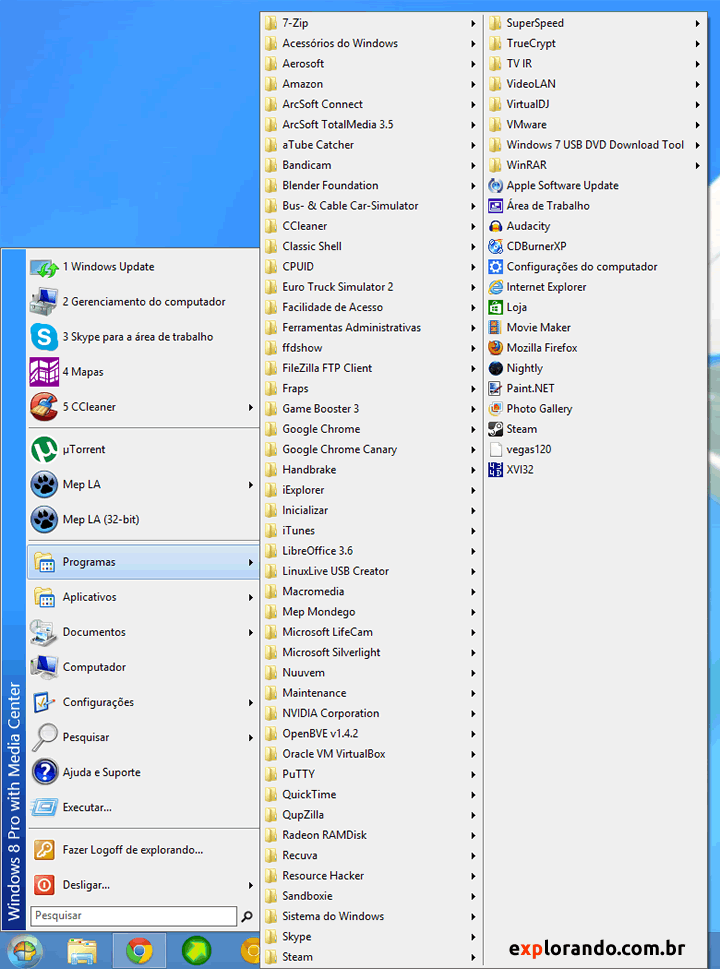Open Configurações do computador gear icon

point(496,267)
